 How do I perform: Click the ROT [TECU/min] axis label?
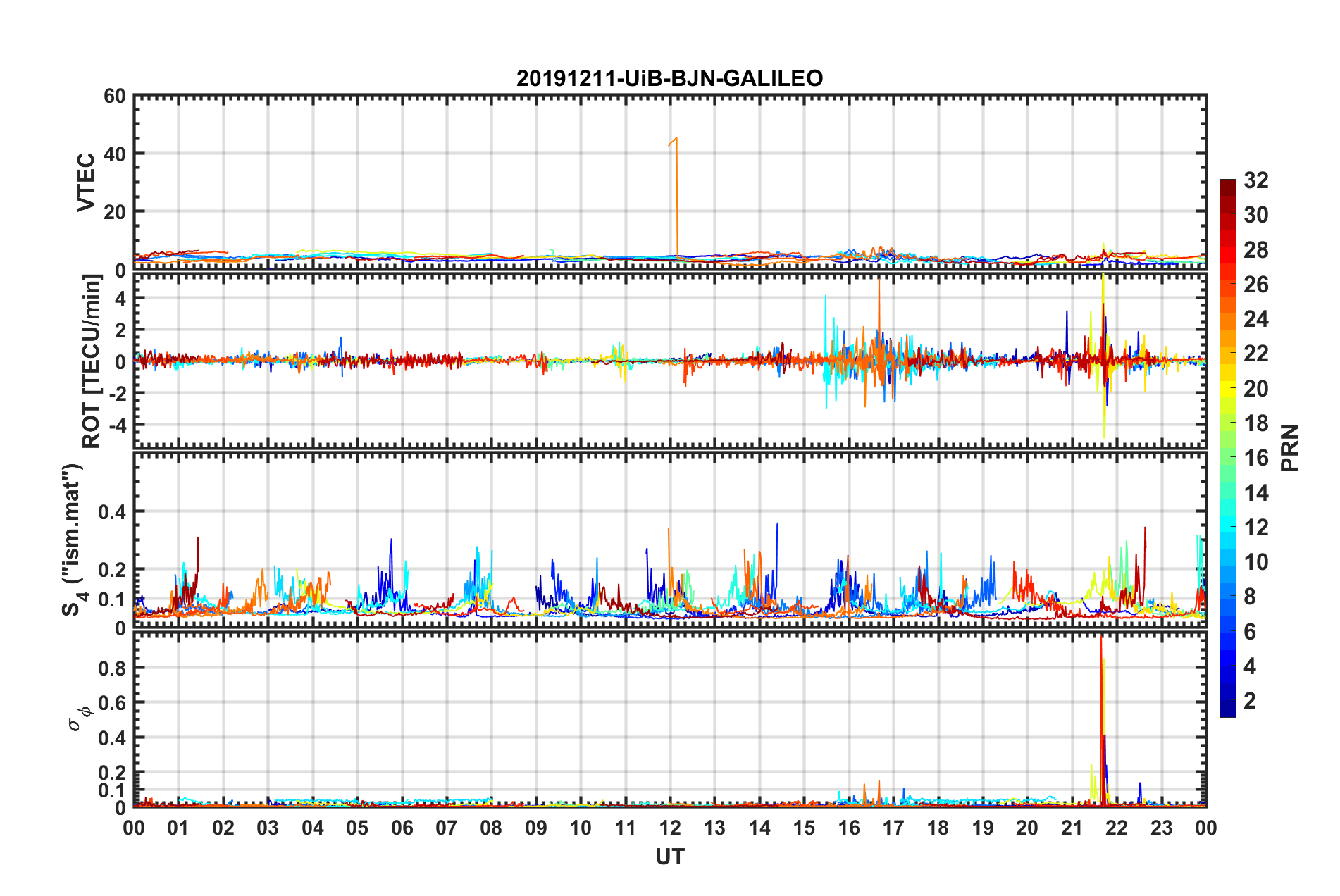click(92, 361)
